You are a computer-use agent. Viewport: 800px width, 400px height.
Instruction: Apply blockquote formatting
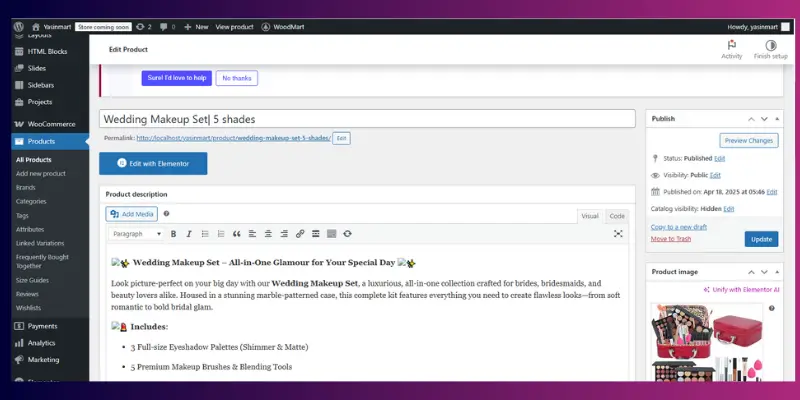pyautogui.click(x=236, y=234)
